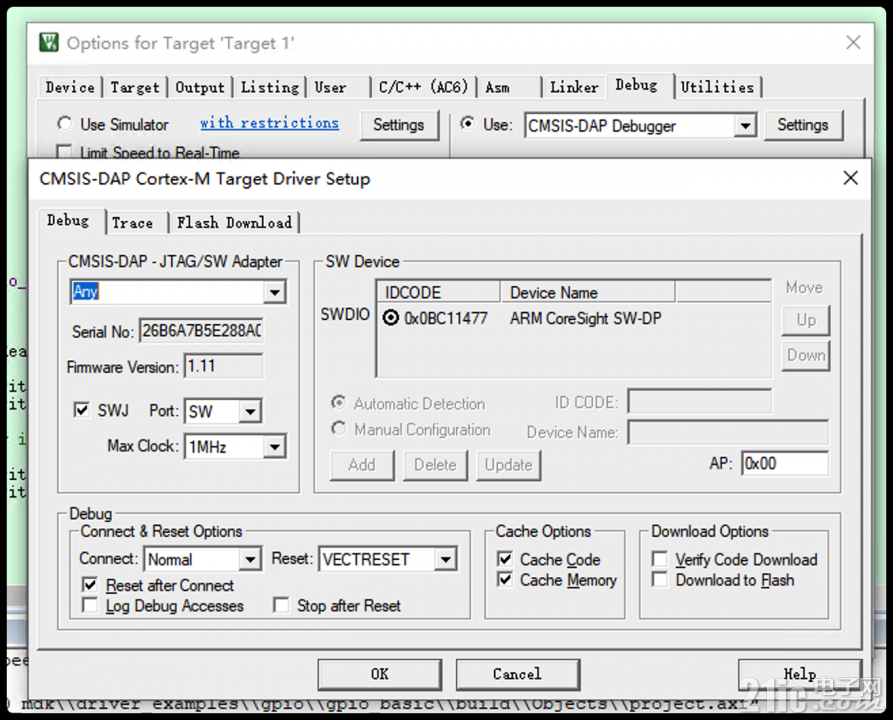Click the Update device button
The height and width of the screenshot is (720, 893).
[508, 465]
